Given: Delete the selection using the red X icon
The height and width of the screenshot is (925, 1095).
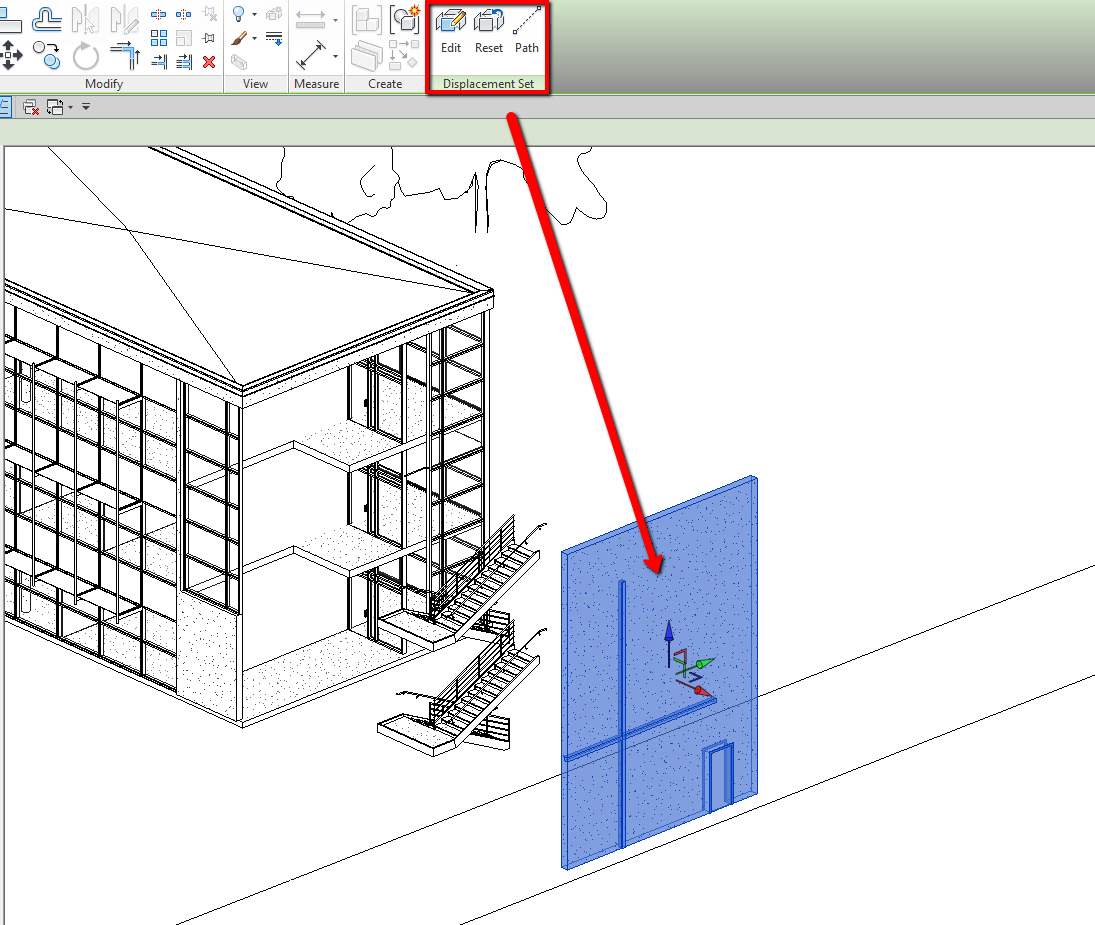Looking at the screenshot, I should point(208,62).
